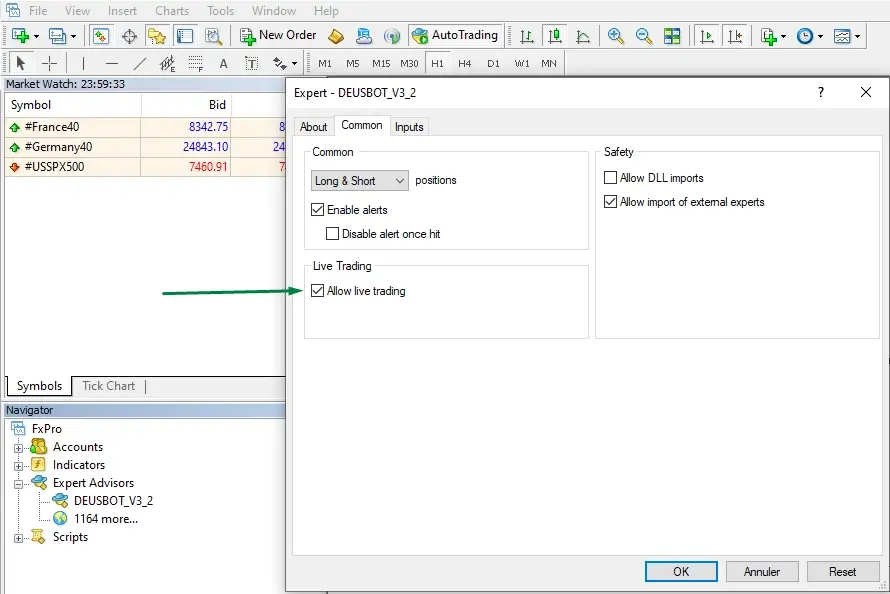Open the Strategy Tester magnifier icon
This screenshot has width=890, height=594.
(213, 36)
